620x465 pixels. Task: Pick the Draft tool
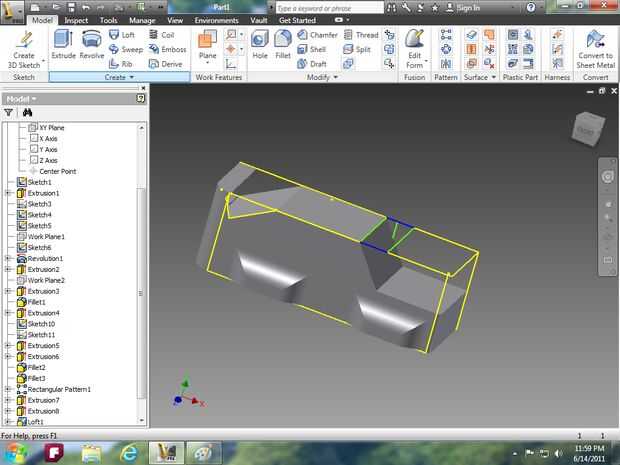pos(312,64)
